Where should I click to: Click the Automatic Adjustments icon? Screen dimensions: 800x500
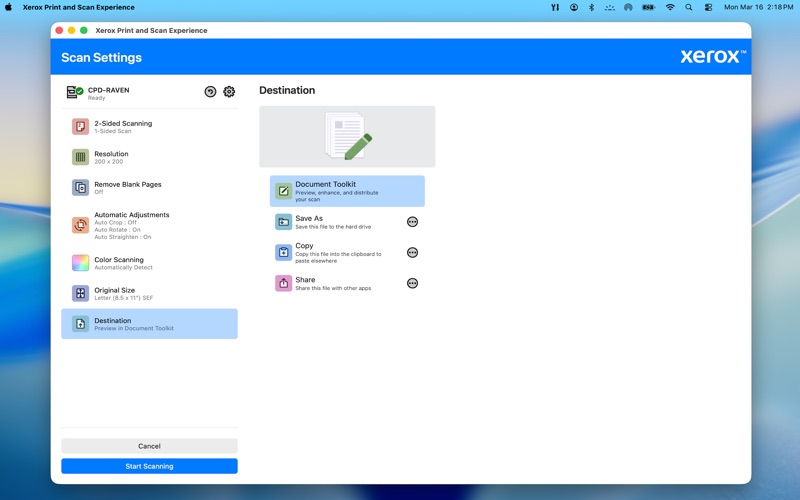click(81, 225)
